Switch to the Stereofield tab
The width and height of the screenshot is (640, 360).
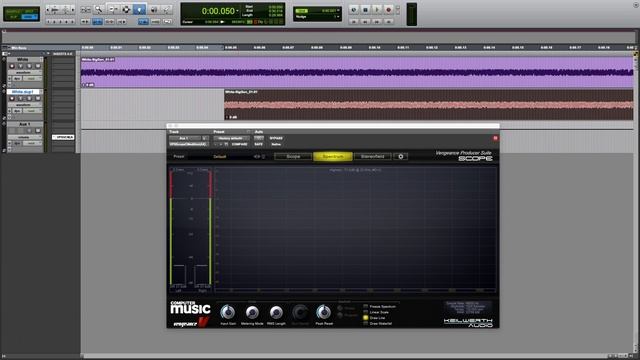pos(372,156)
